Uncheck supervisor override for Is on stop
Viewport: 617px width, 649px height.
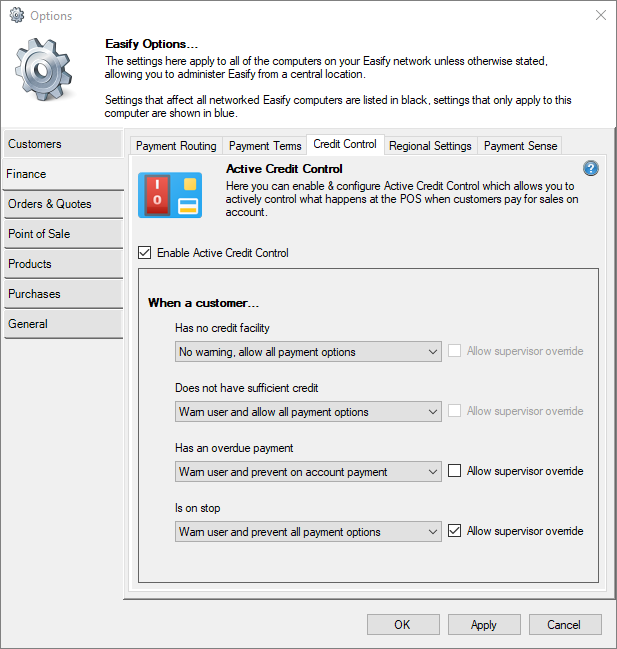[456, 531]
